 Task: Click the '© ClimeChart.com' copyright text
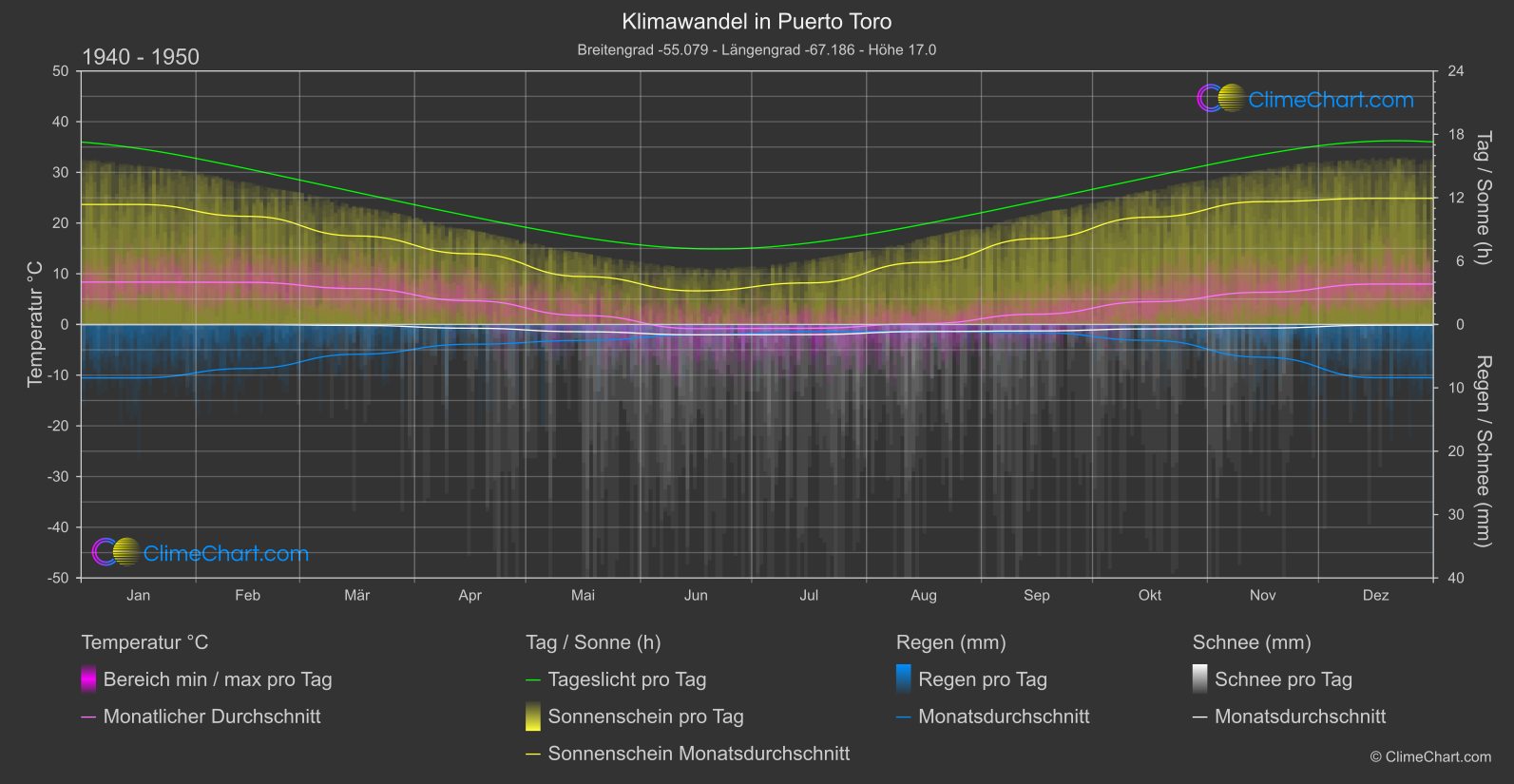click(1430, 756)
